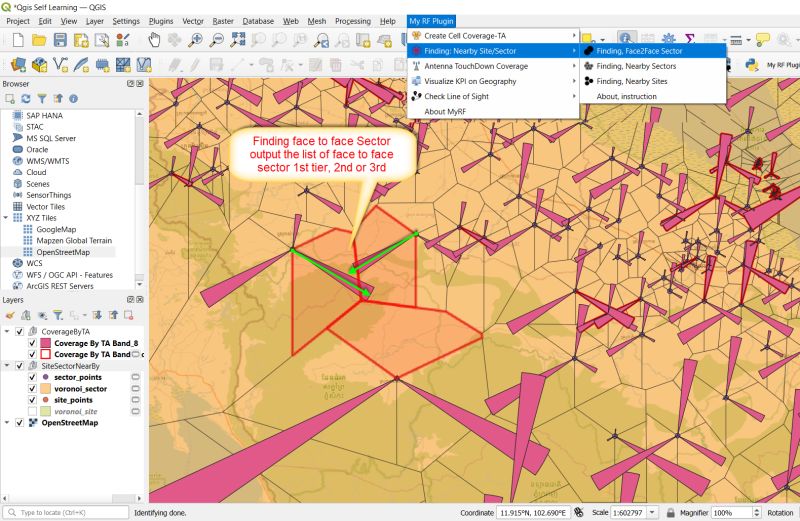Image resolution: width=800 pixels, height=521 pixels.
Task: Click Expand All icon in Layers panel
Action: click(x=97, y=315)
